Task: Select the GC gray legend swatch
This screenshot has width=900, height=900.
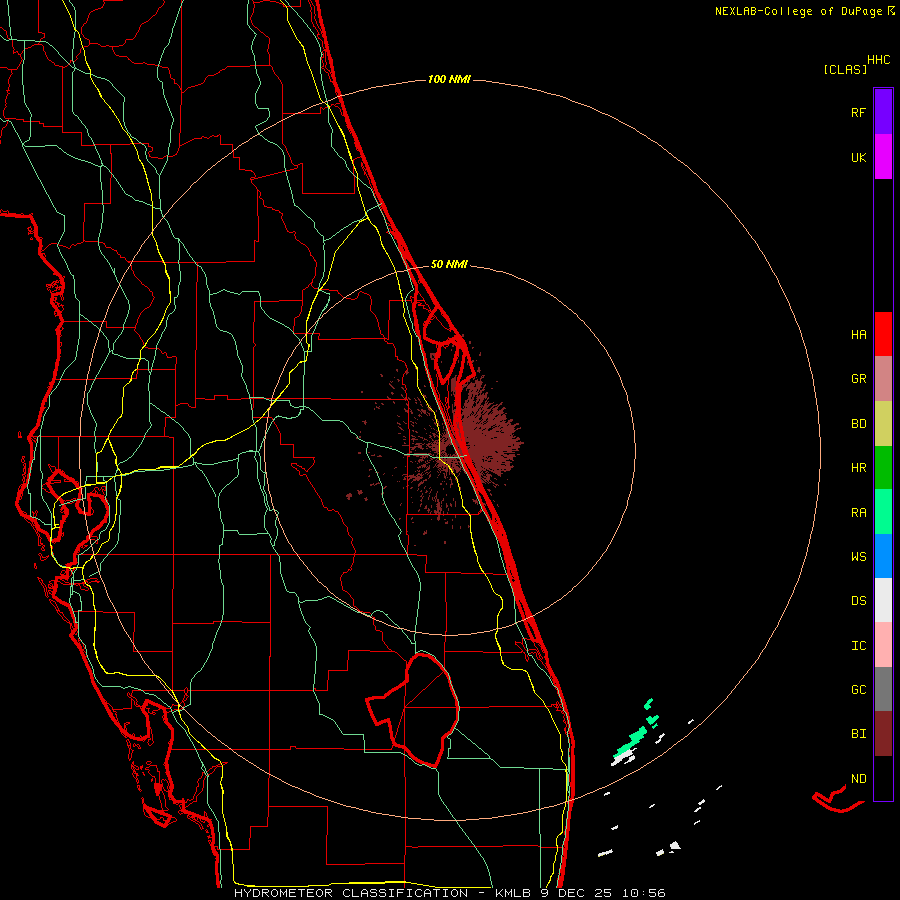Action: (883, 689)
